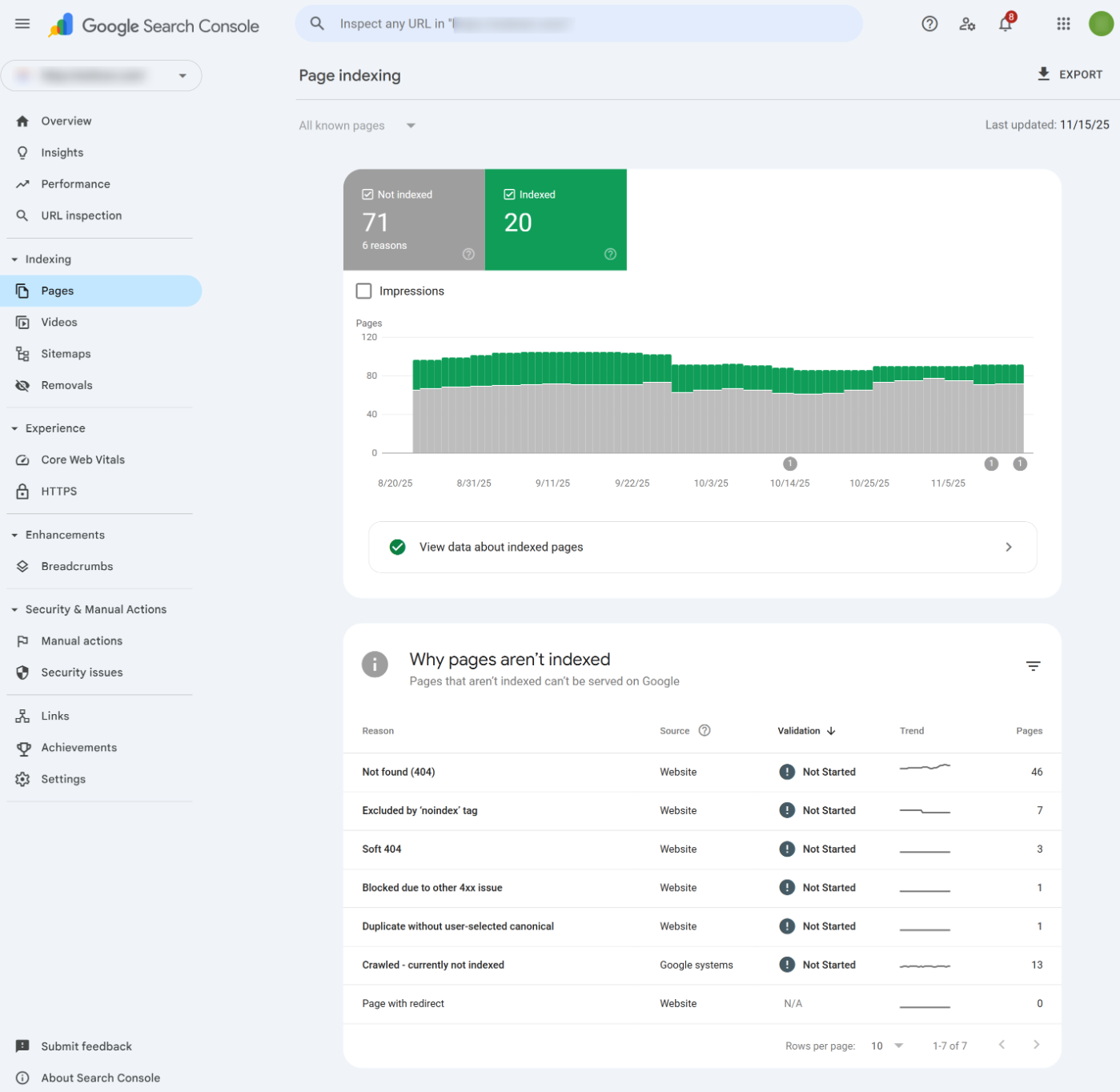
Task: Collapse the Security & Manual Actions section
Action: pyautogui.click(x=14, y=609)
